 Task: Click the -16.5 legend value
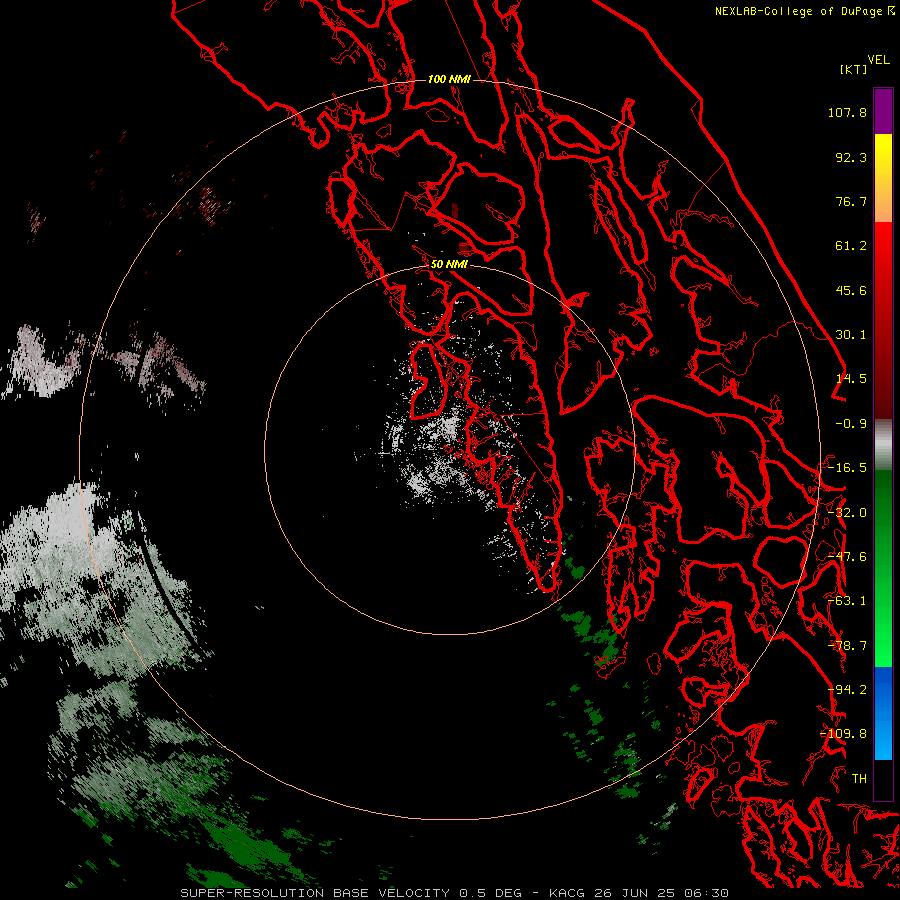coord(847,468)
